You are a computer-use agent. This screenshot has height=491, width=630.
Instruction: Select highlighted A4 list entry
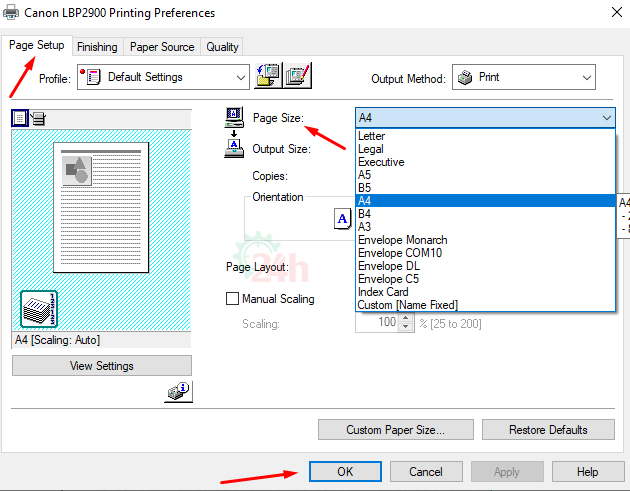[x=485, y=200]
